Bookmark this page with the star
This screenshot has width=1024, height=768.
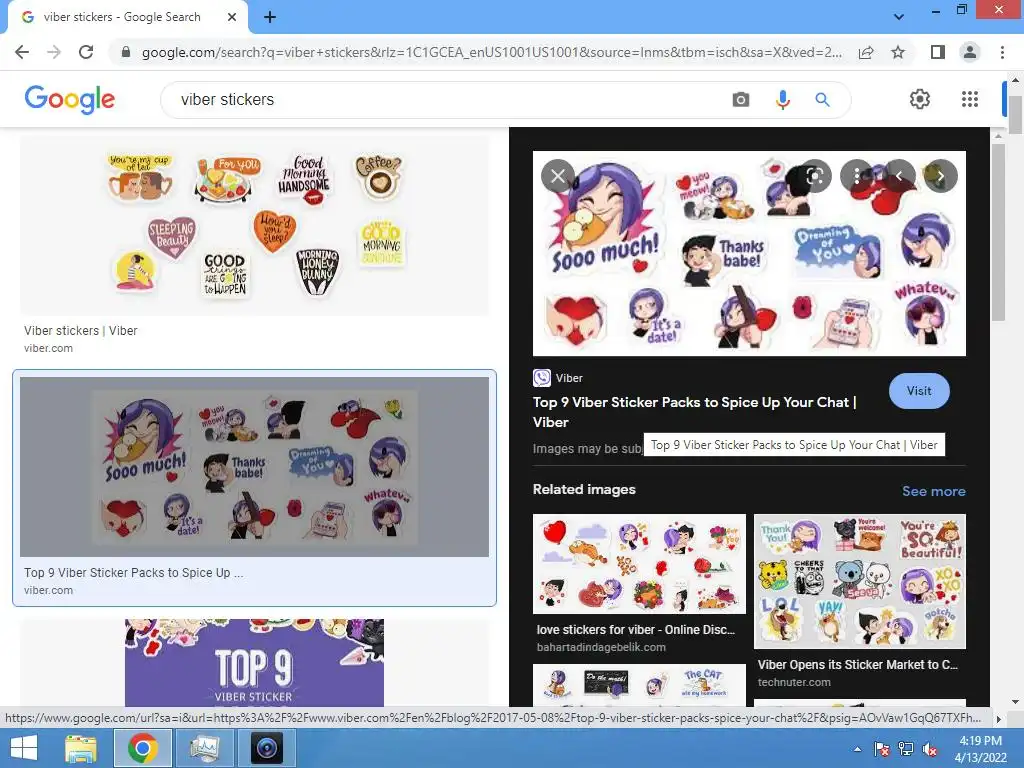coord(899,52)
